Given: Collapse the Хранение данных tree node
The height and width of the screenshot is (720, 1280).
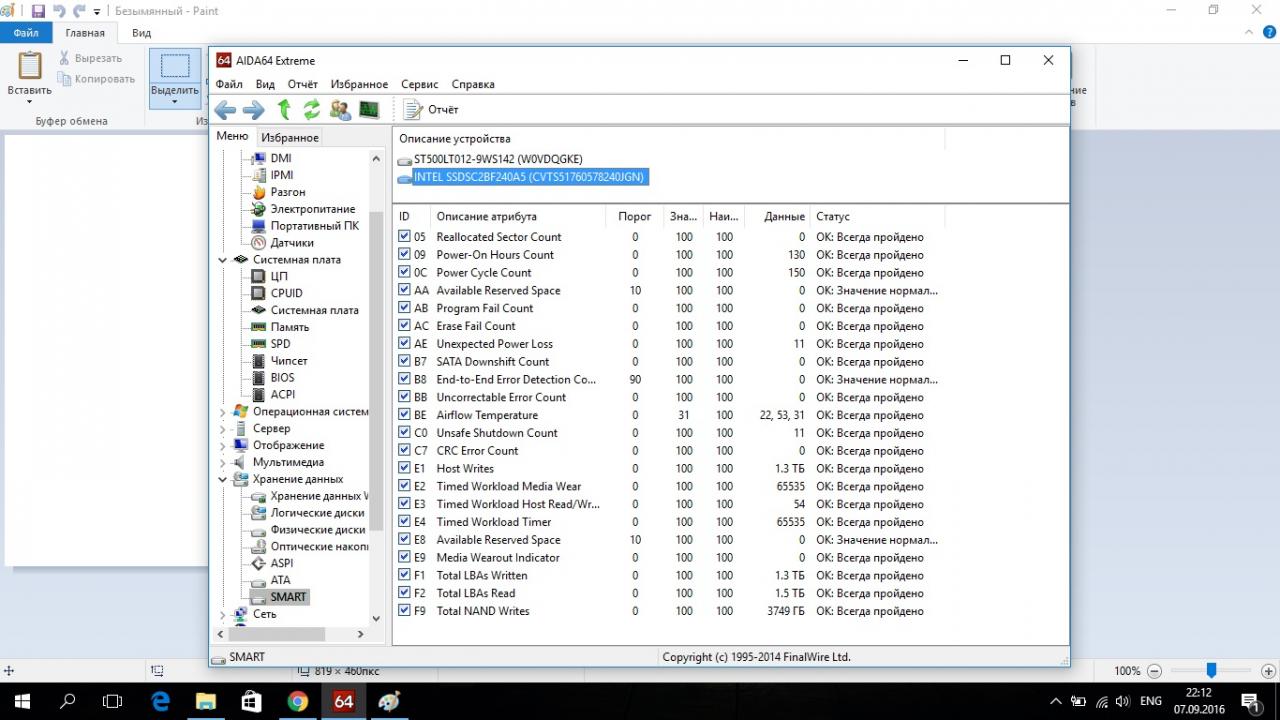Looking at the screenshot, I should [x=223, y=479].
